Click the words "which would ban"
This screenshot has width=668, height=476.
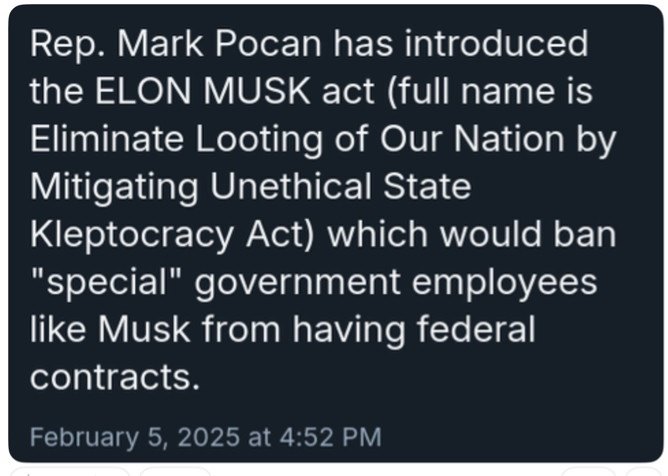pos(472,234)
